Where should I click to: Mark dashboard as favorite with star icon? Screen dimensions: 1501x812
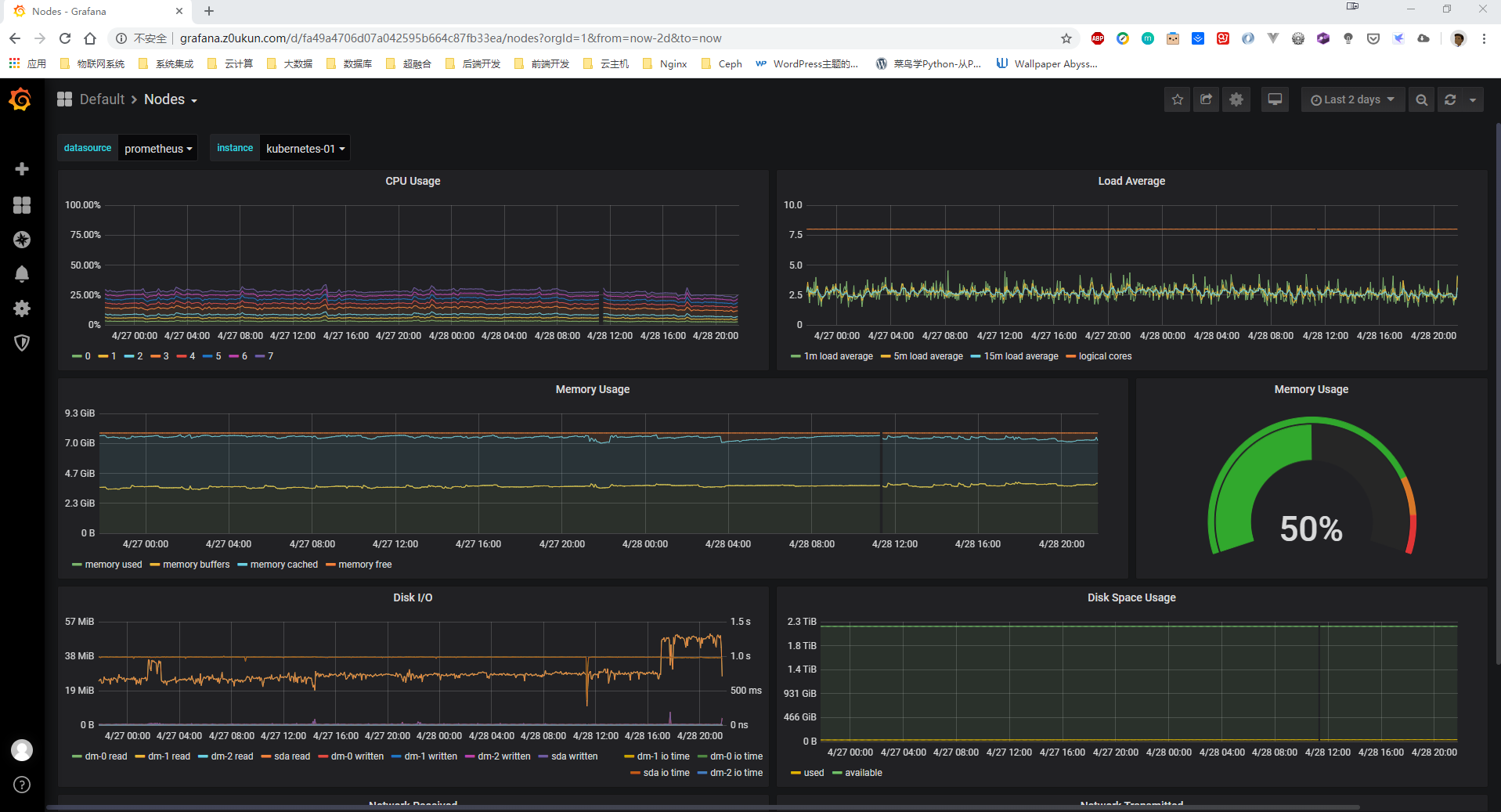point(1177,99)
